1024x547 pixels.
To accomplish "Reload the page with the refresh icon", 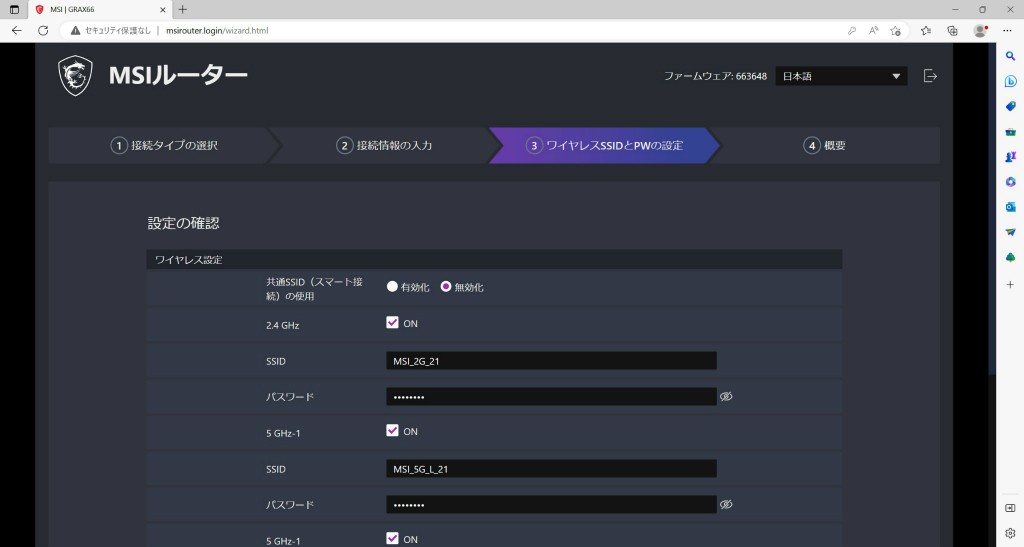I will click(43, 31).
